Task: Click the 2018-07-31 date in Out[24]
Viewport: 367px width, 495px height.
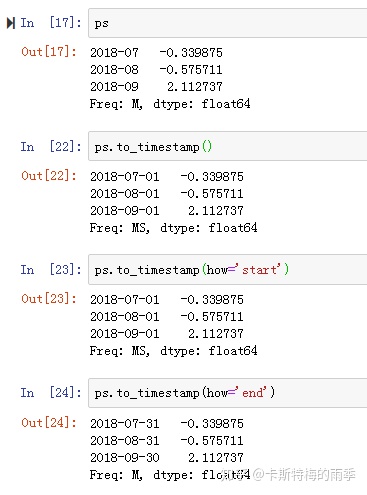Action: 125,424
